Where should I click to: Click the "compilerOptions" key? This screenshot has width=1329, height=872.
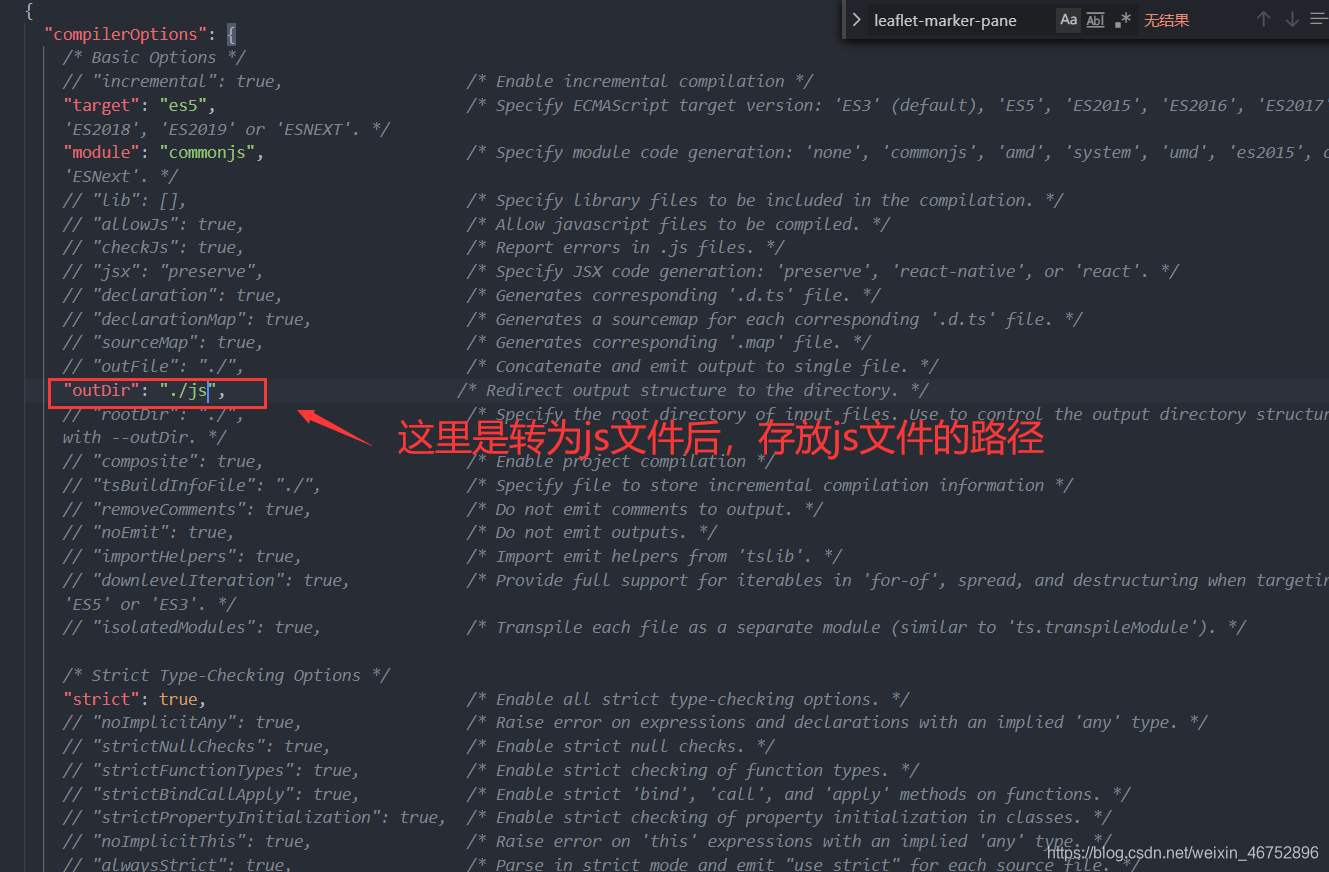click(125, 34)
